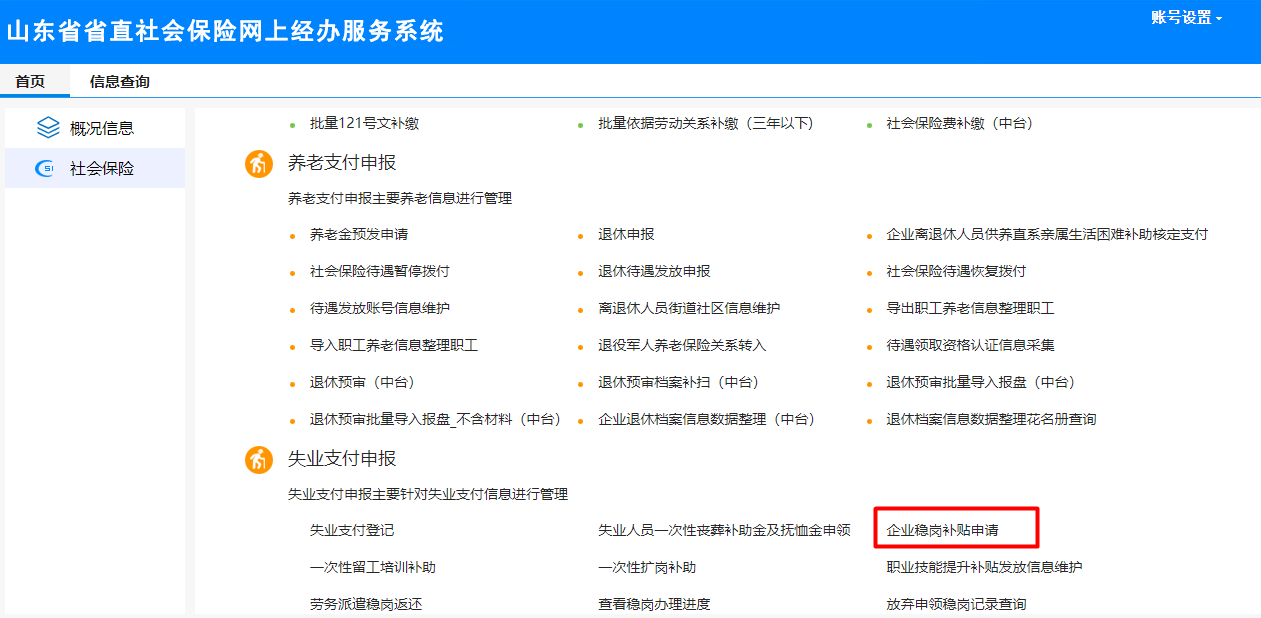Screen dimensions: 1261x618
Task: Switch to the 信息查询 tab
Action: tap(119, 82)
